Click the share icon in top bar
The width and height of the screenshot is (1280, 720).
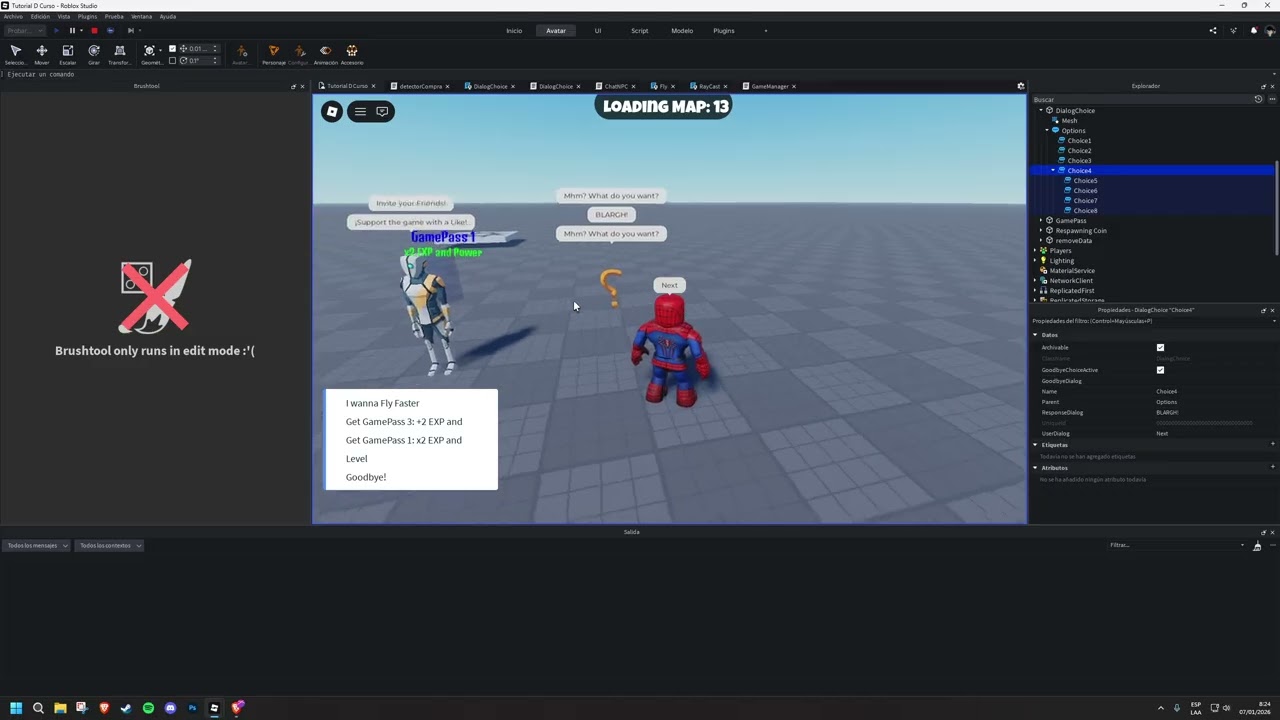pos(1213,31)
